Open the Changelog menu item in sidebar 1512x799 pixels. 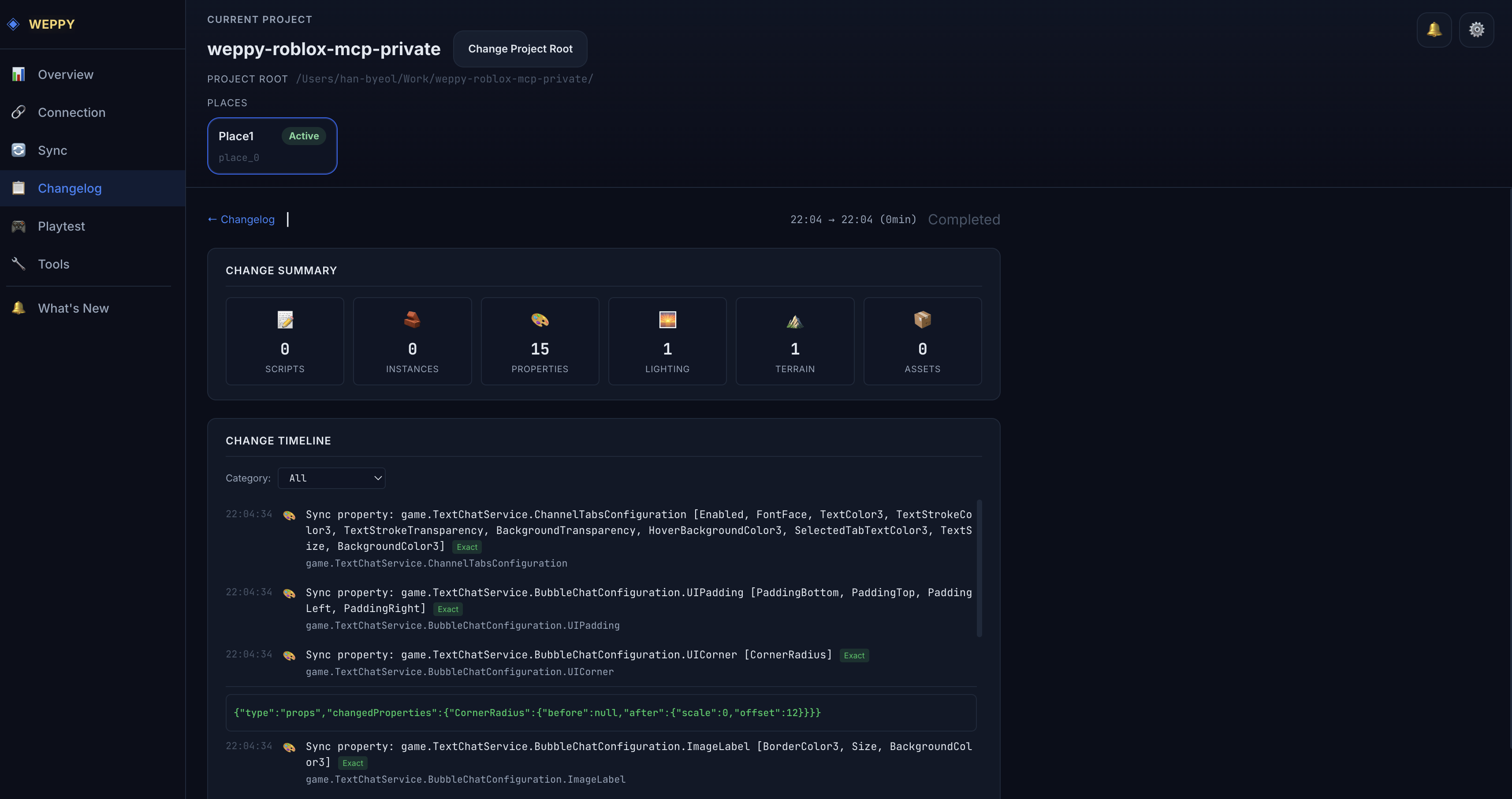(x=69, y=188)
